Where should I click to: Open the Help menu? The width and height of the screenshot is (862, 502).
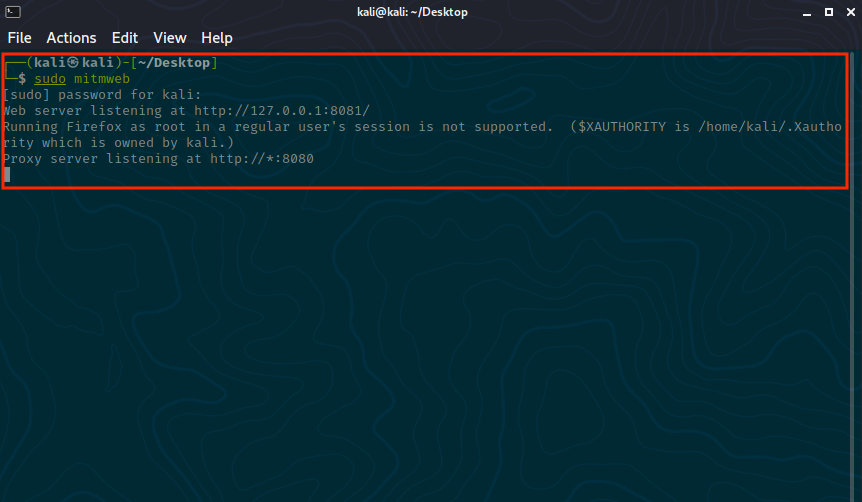[x=217, y=38]
